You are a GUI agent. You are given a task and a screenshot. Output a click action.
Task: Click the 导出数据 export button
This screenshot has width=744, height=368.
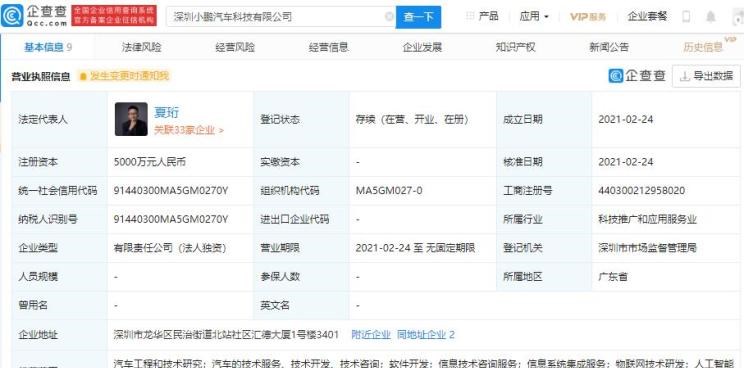[707, 76]
